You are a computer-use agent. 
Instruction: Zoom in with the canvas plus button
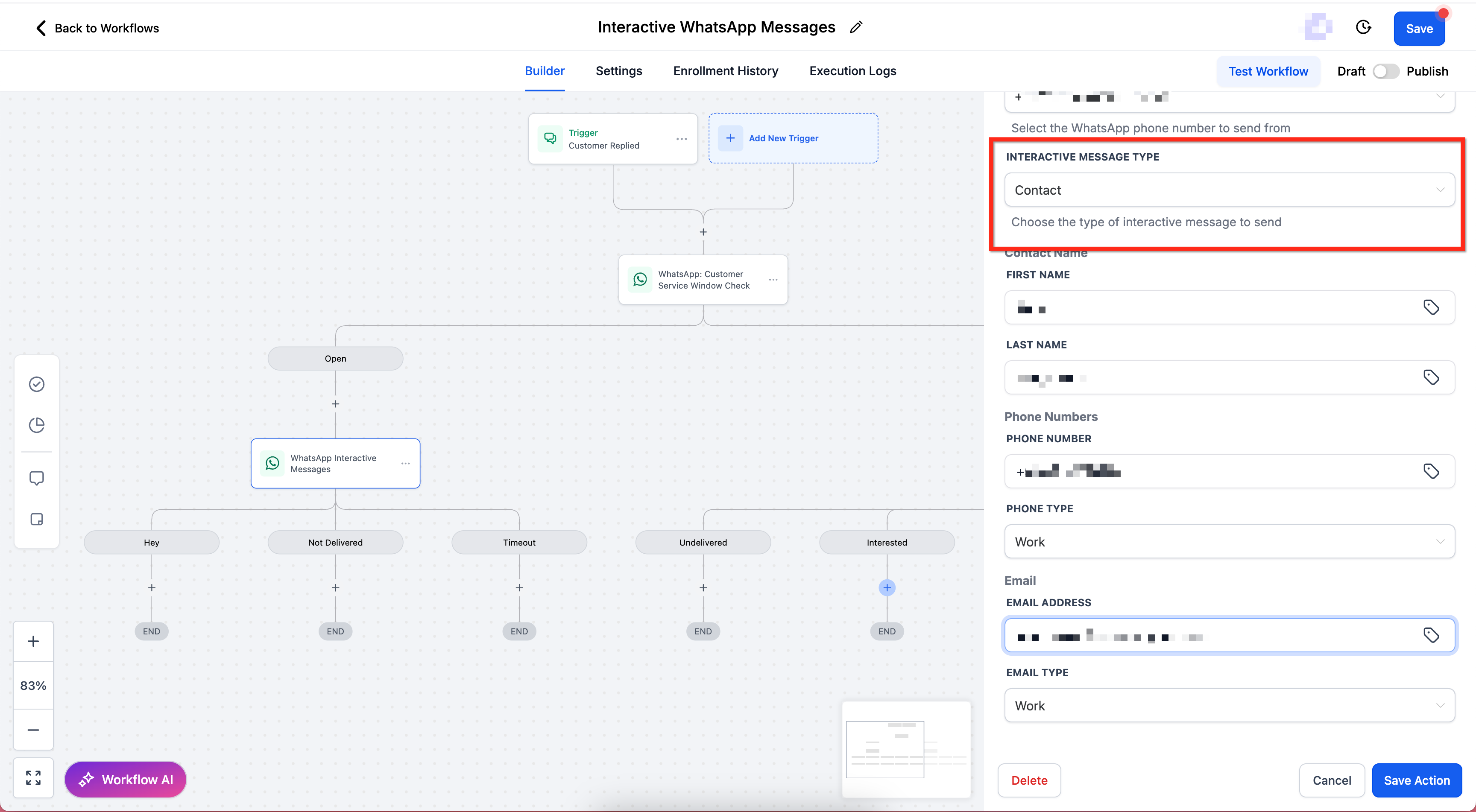pos(33,641)
